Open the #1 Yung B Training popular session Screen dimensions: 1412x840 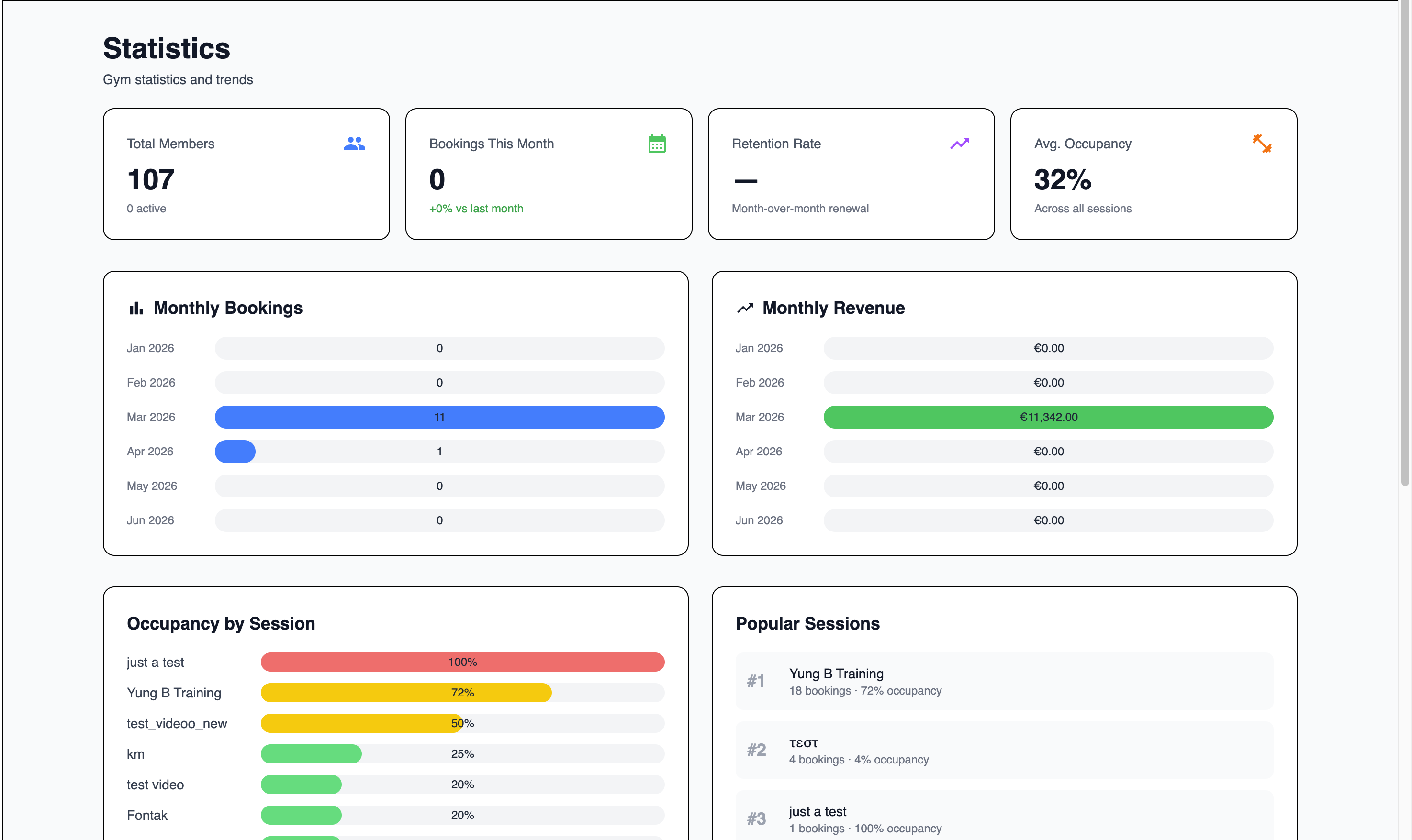[1004, 682]
